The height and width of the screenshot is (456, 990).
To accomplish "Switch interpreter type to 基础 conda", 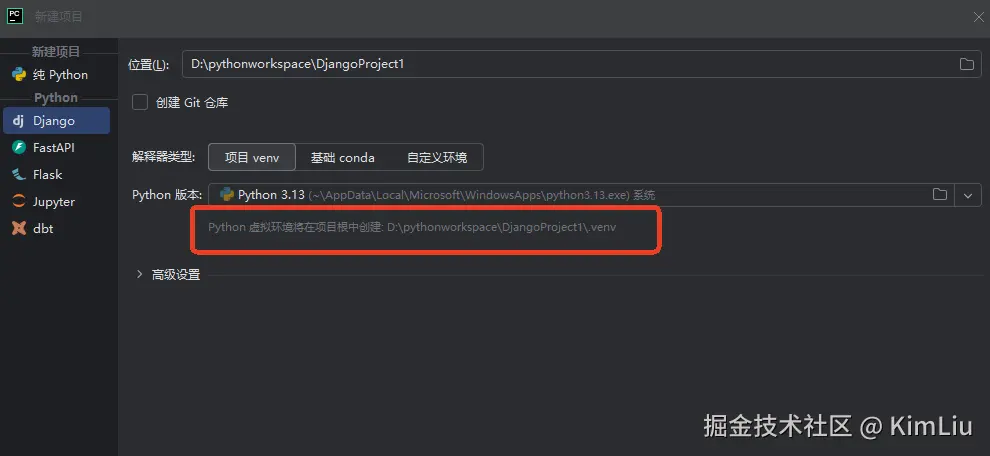I will pos(342,157).
